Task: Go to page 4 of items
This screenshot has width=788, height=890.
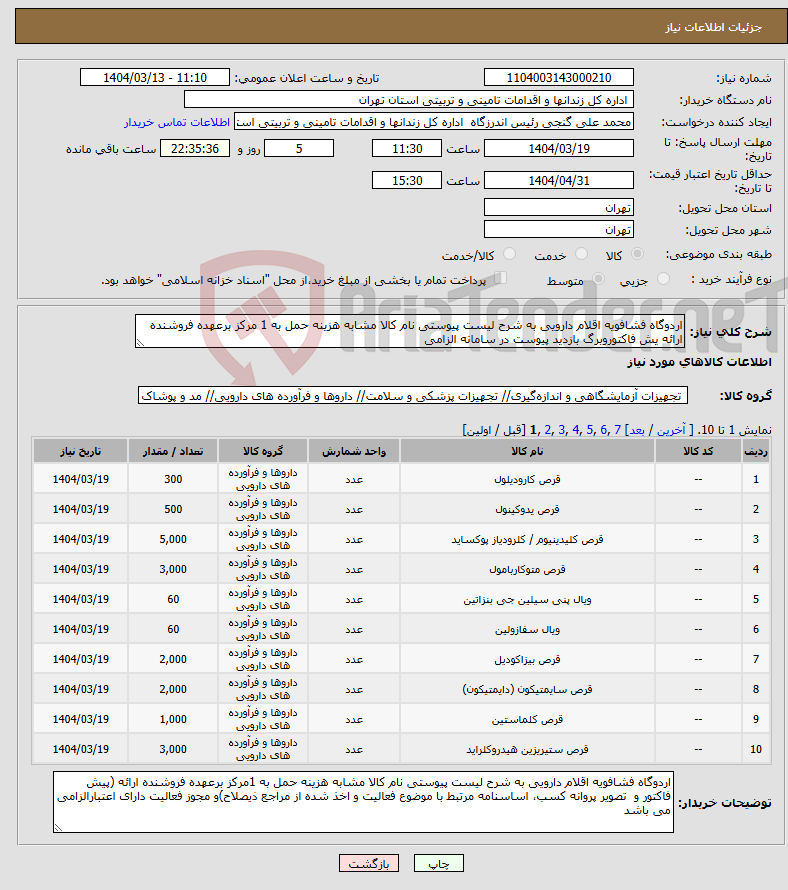Action: click(576, 430)
